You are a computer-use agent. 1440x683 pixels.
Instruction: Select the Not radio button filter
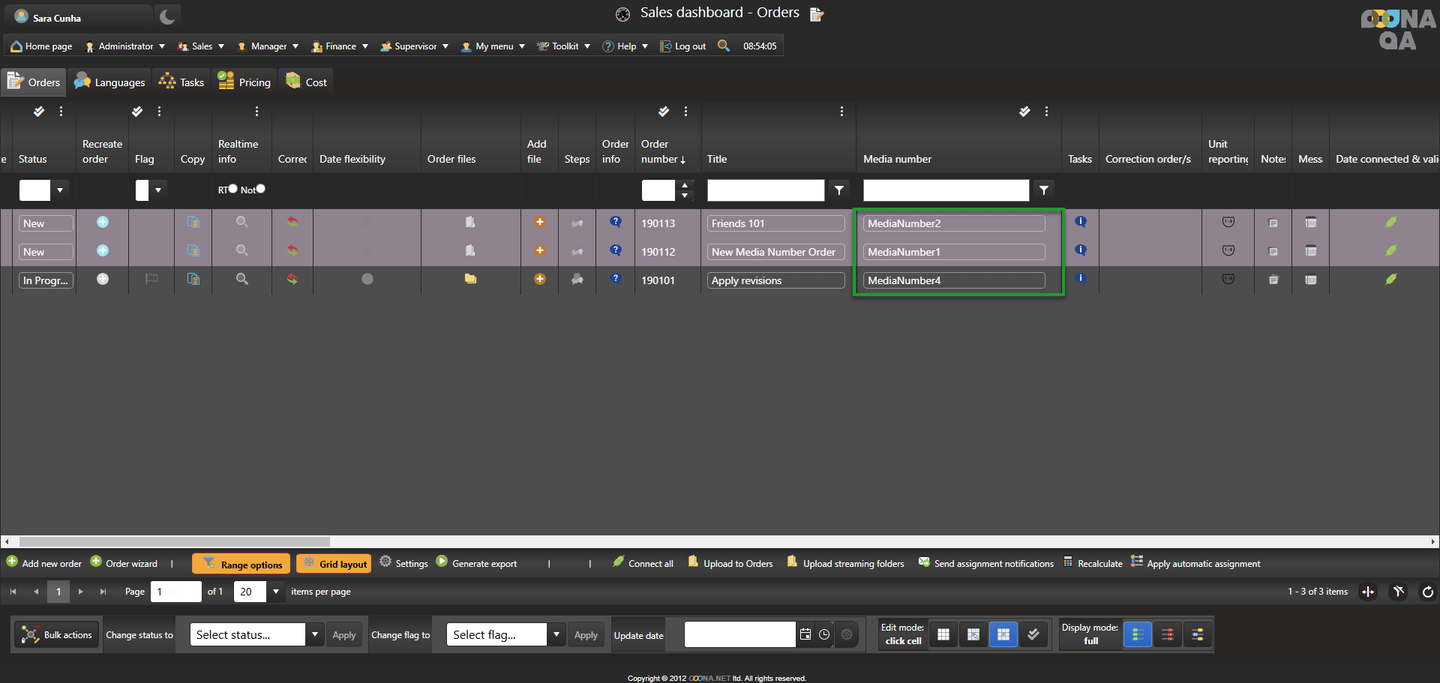(x=261, y=189)
